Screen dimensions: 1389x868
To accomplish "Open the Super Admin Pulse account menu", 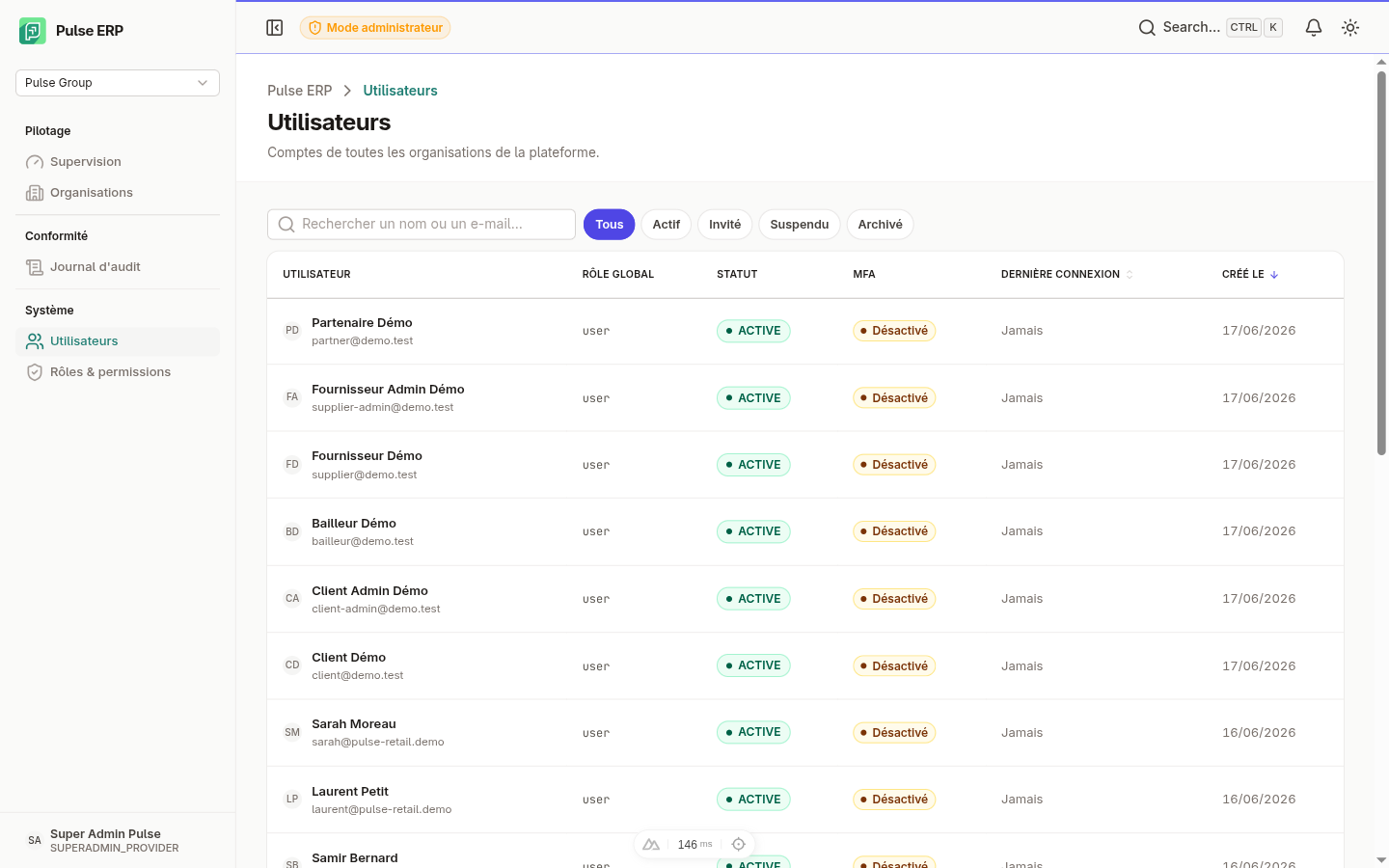I will click(118, 841).
